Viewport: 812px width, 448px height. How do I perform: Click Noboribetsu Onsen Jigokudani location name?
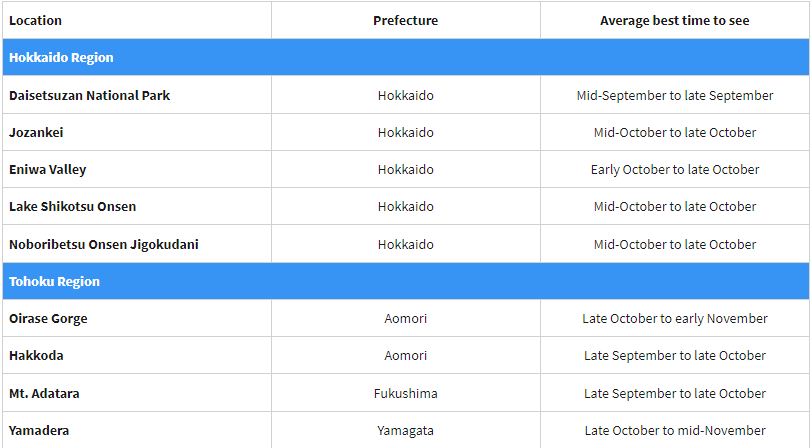click(x=104, y=245)
